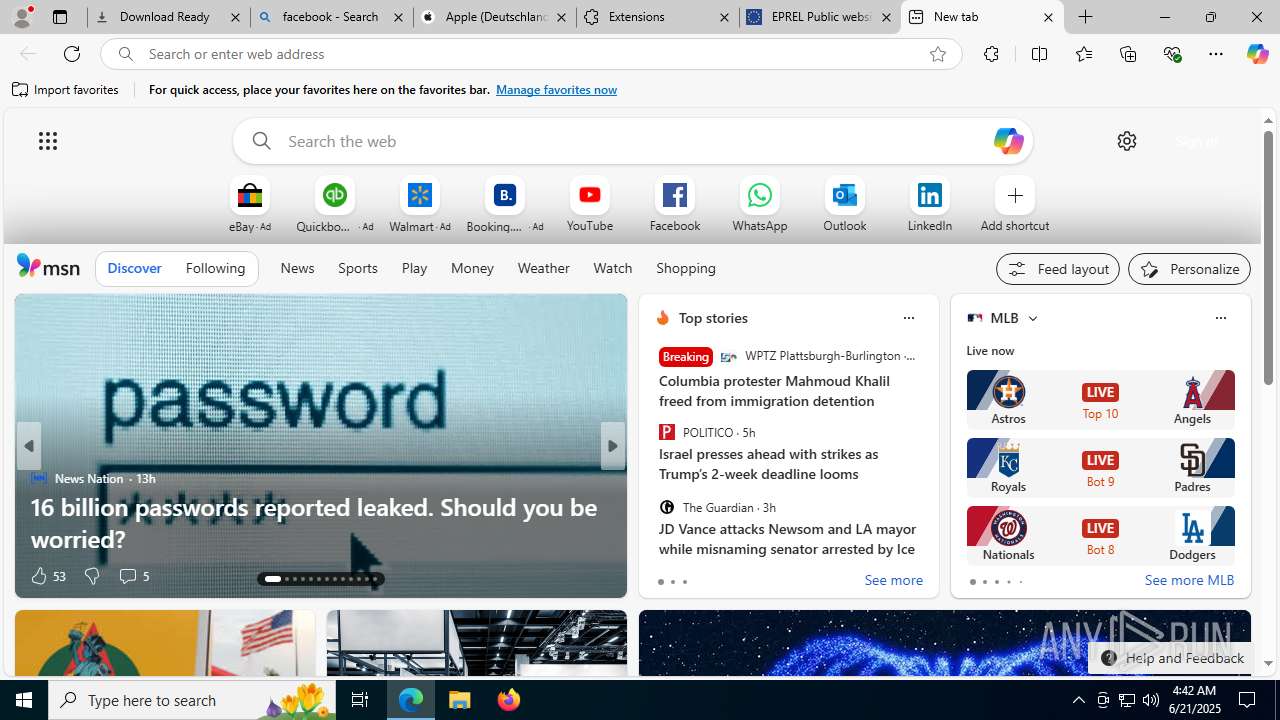Open Top stories more options menu
Screen dimensions: 1280x720
[x=908, y=318]
